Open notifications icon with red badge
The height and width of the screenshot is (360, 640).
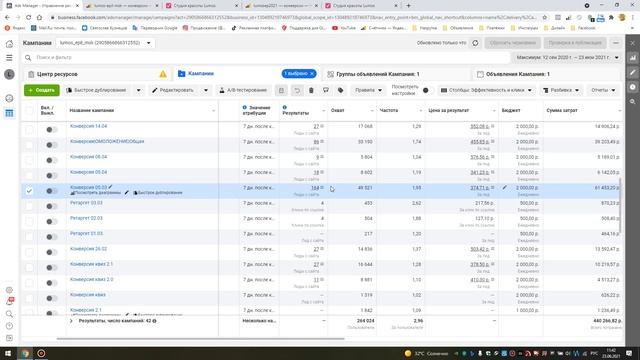click(9, 301)
